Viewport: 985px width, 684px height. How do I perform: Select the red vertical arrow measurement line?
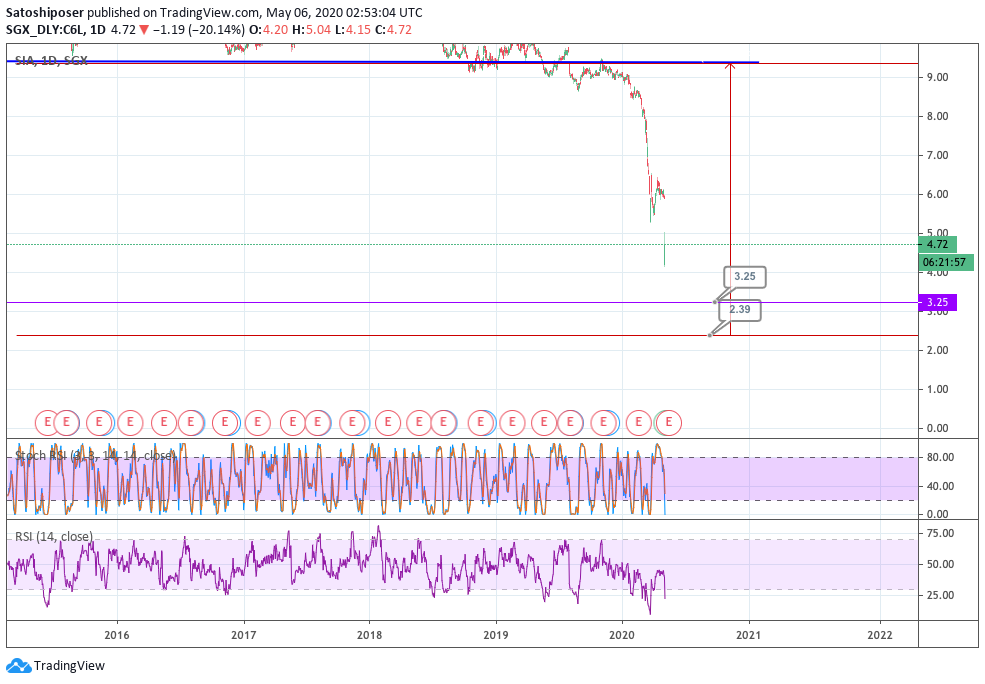(x=730, y=200)
